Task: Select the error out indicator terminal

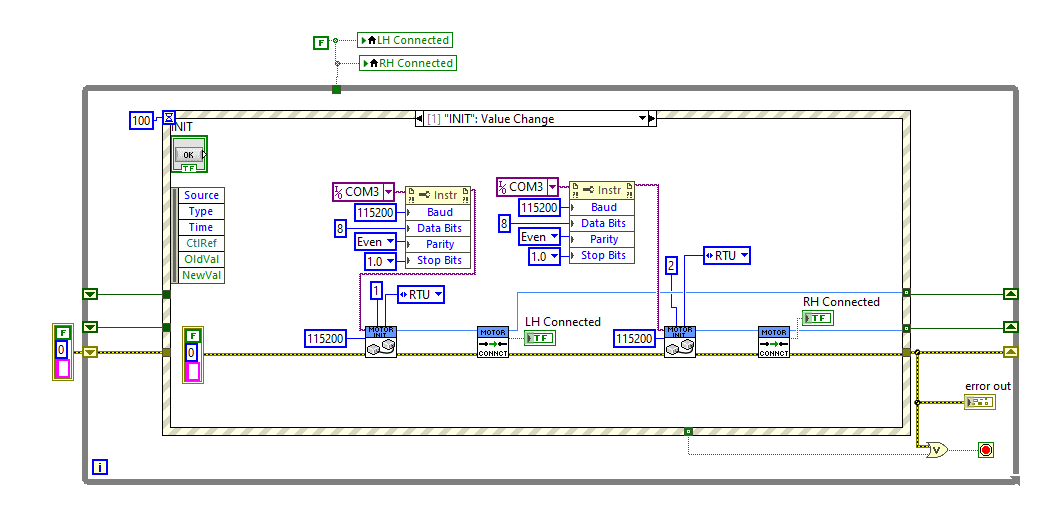Action: pyautogui.click(x=979, y=402)
